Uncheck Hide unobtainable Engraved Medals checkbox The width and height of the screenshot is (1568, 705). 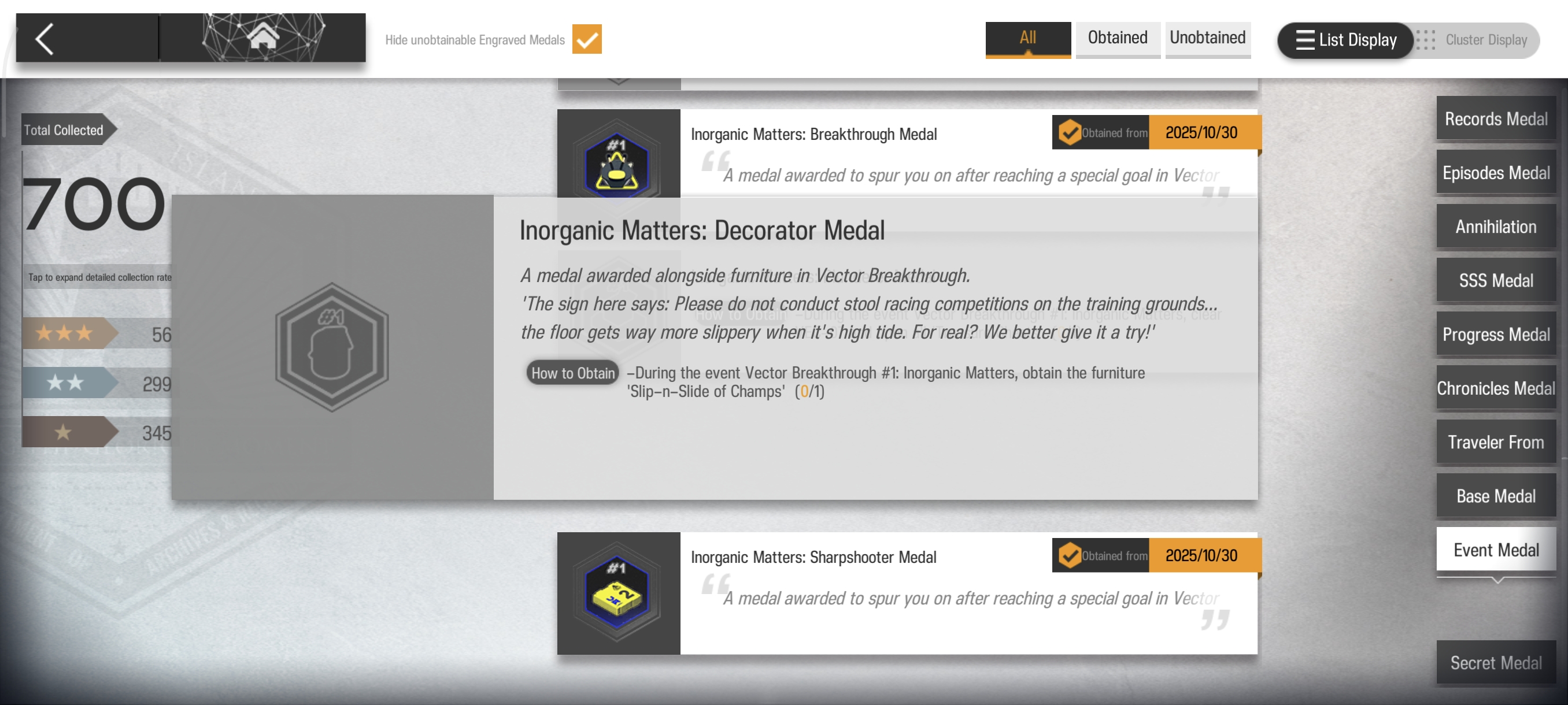click(586, 39)
